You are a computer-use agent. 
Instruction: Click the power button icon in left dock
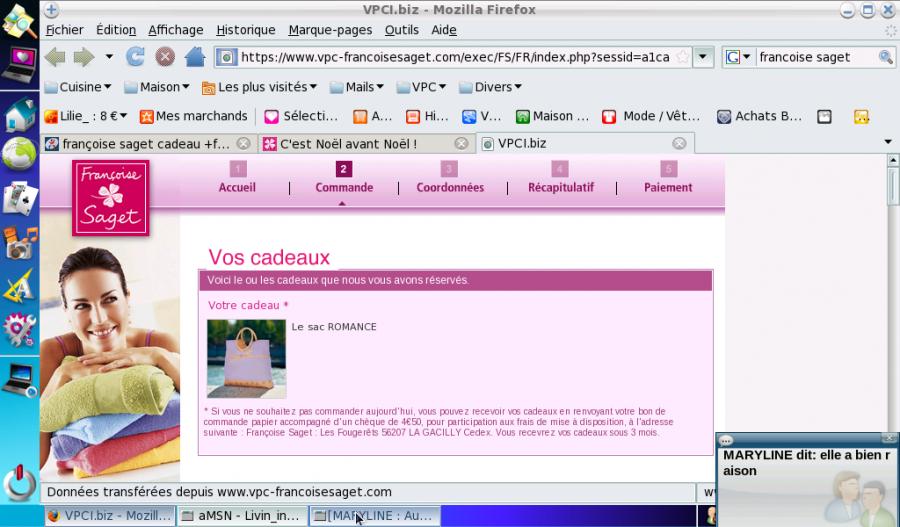19,484
